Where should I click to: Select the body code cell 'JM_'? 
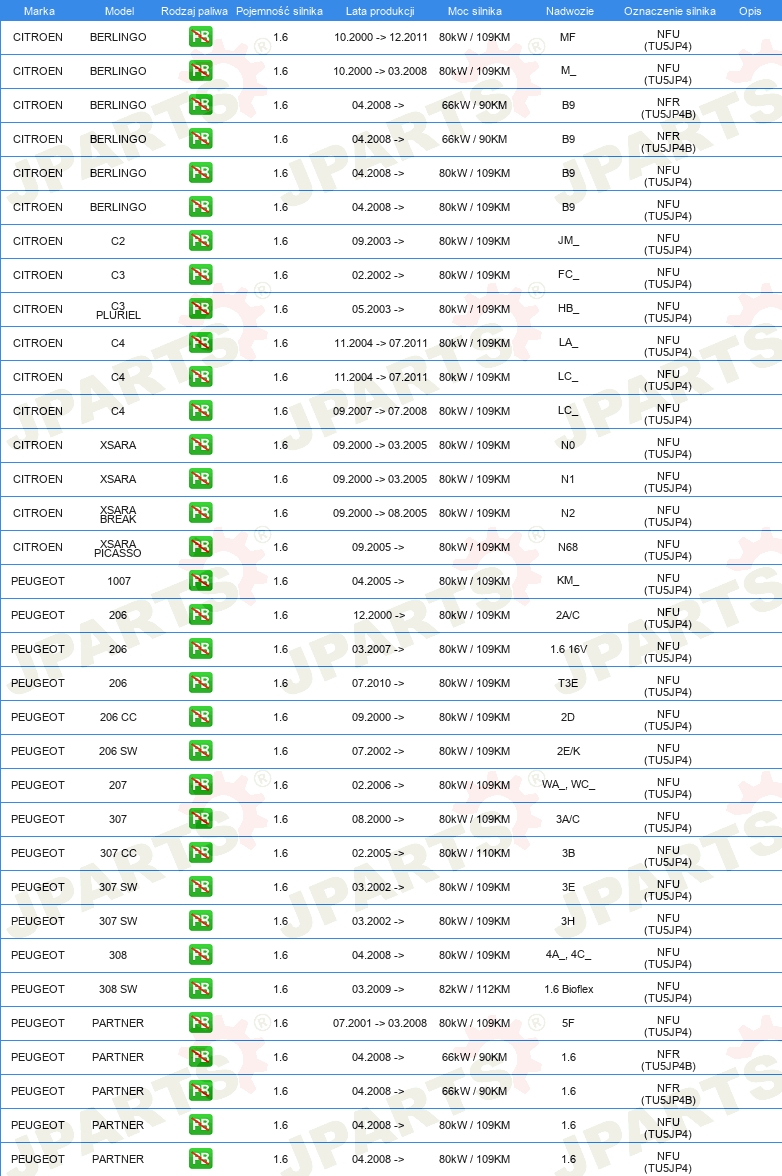click(568, 241)
